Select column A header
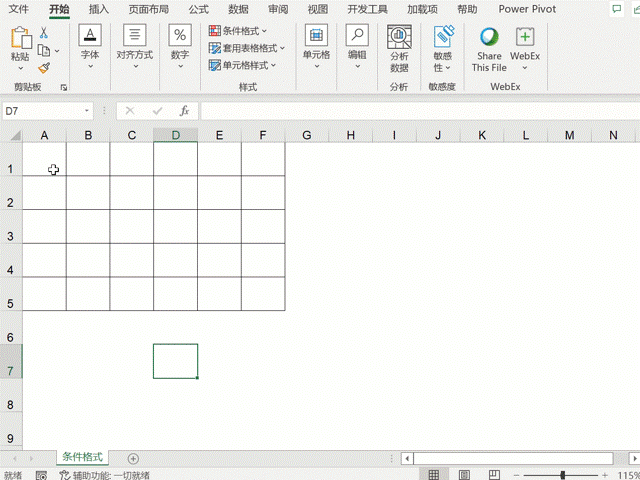640x480 pixels. pyautogui.click(x=44, y=135)
